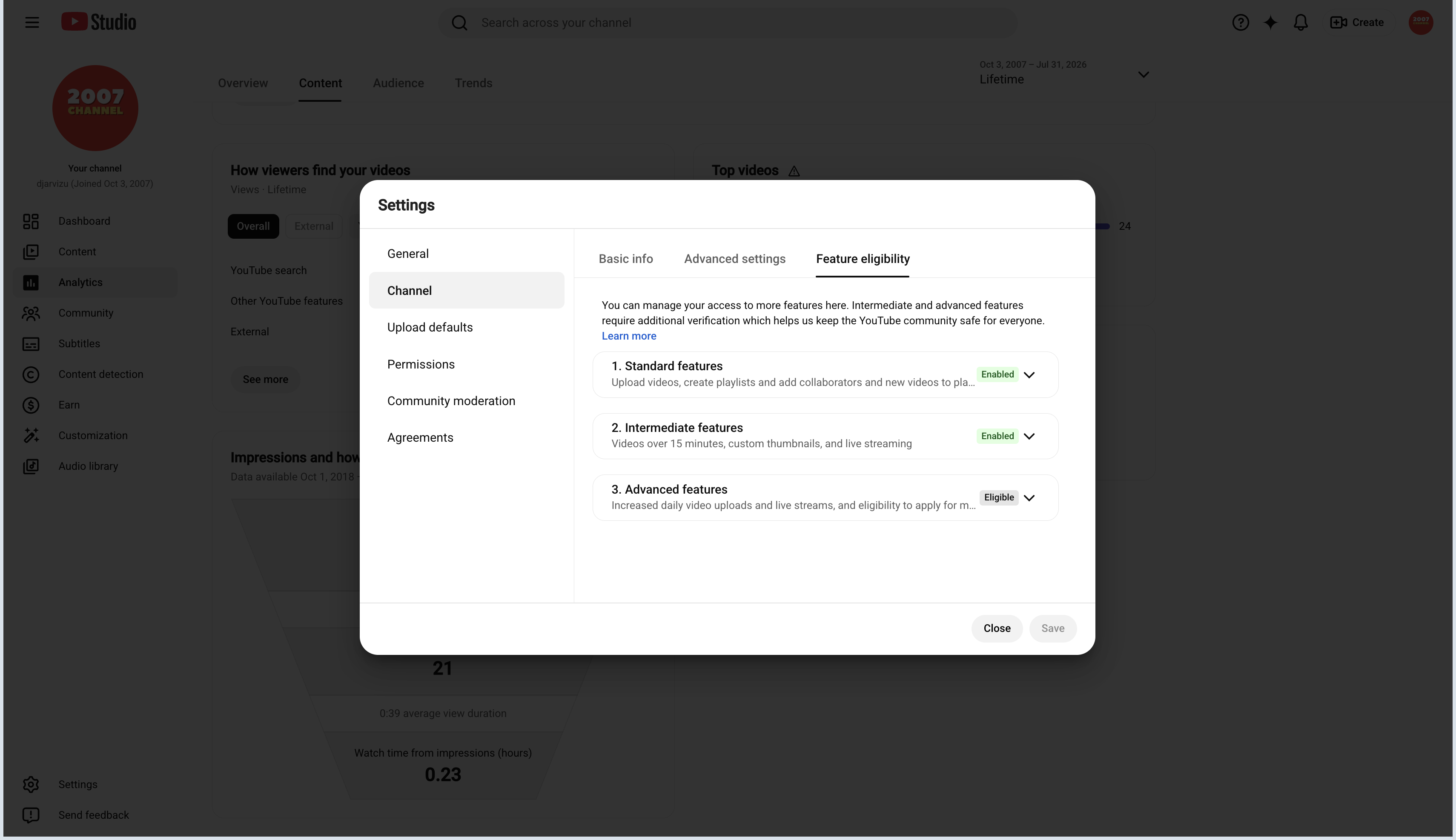
Task: Click the Close button in dialog
Action: [997, 628]
